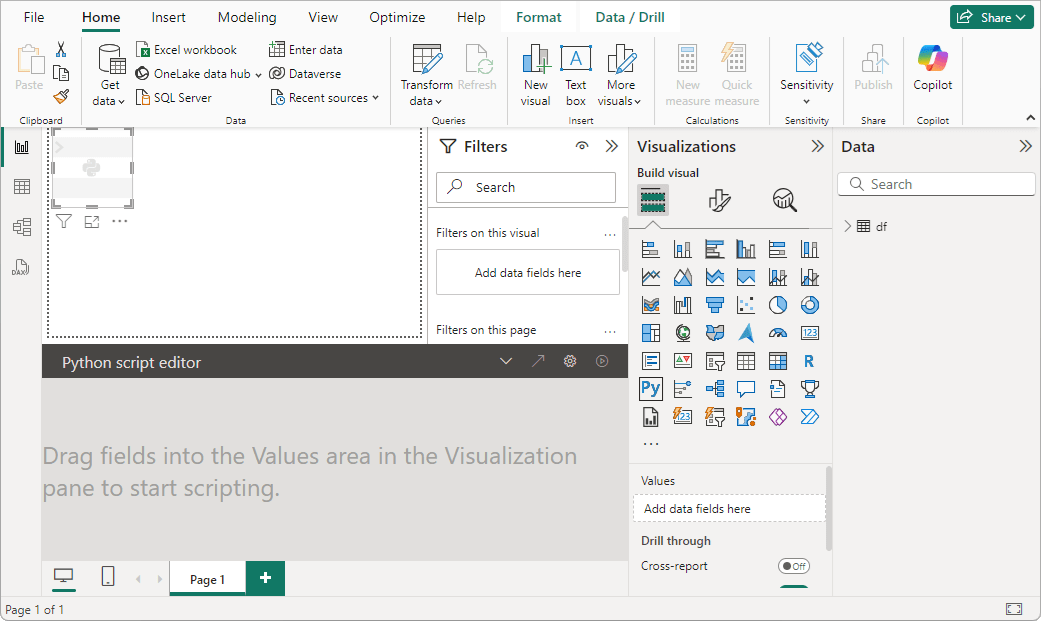1041x621 pixels.
Task: Switch to mobile layout view
Action: click(107, 577)
